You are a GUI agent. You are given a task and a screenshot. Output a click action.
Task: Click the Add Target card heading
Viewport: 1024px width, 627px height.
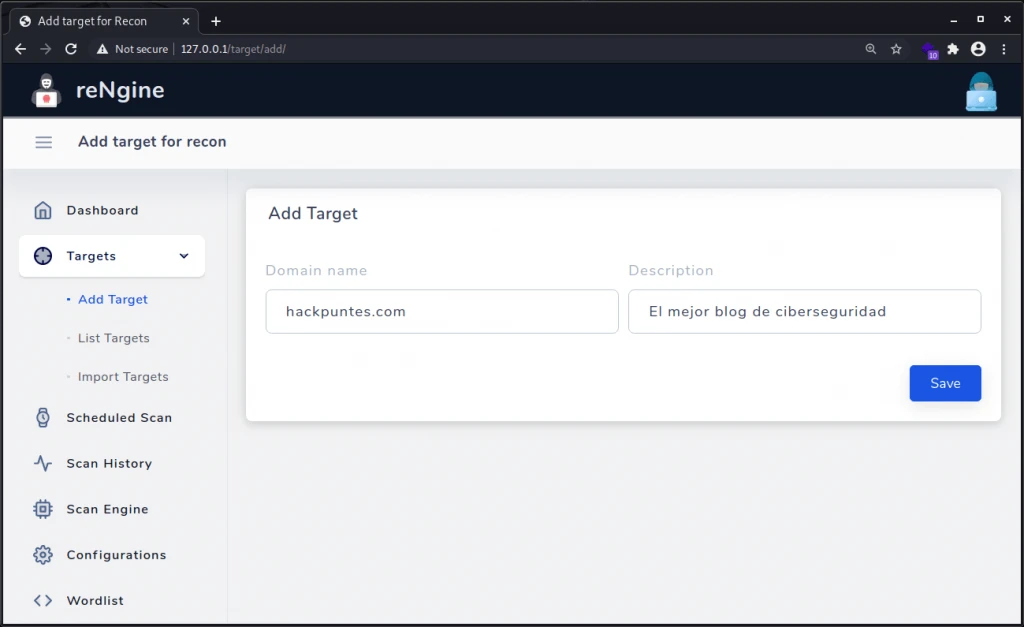tap(313, 214)
